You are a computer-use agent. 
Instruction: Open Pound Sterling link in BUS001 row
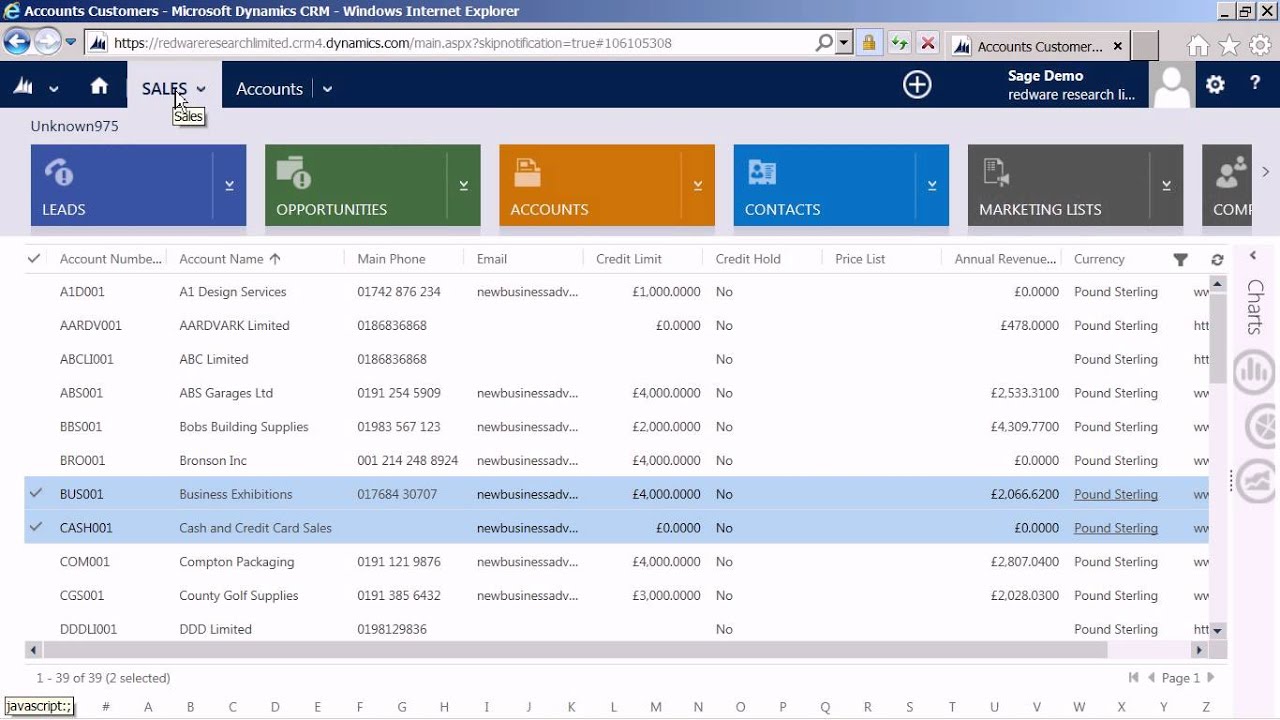pos(1116,494)
